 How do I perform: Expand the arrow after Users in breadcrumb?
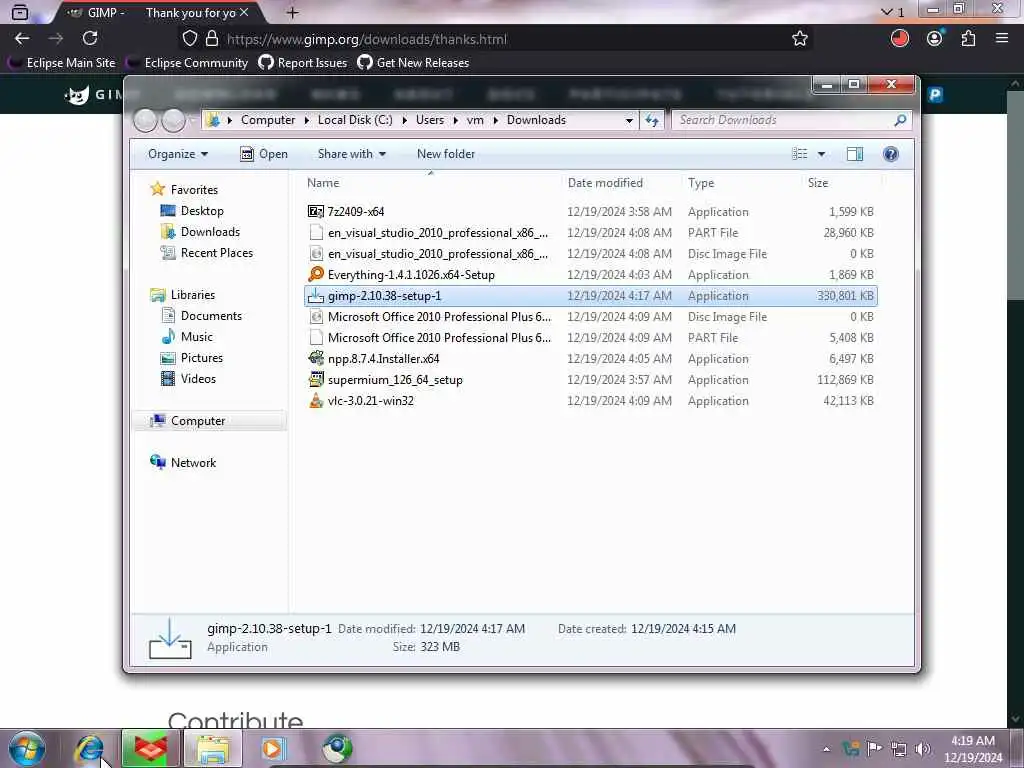[455, 120]
